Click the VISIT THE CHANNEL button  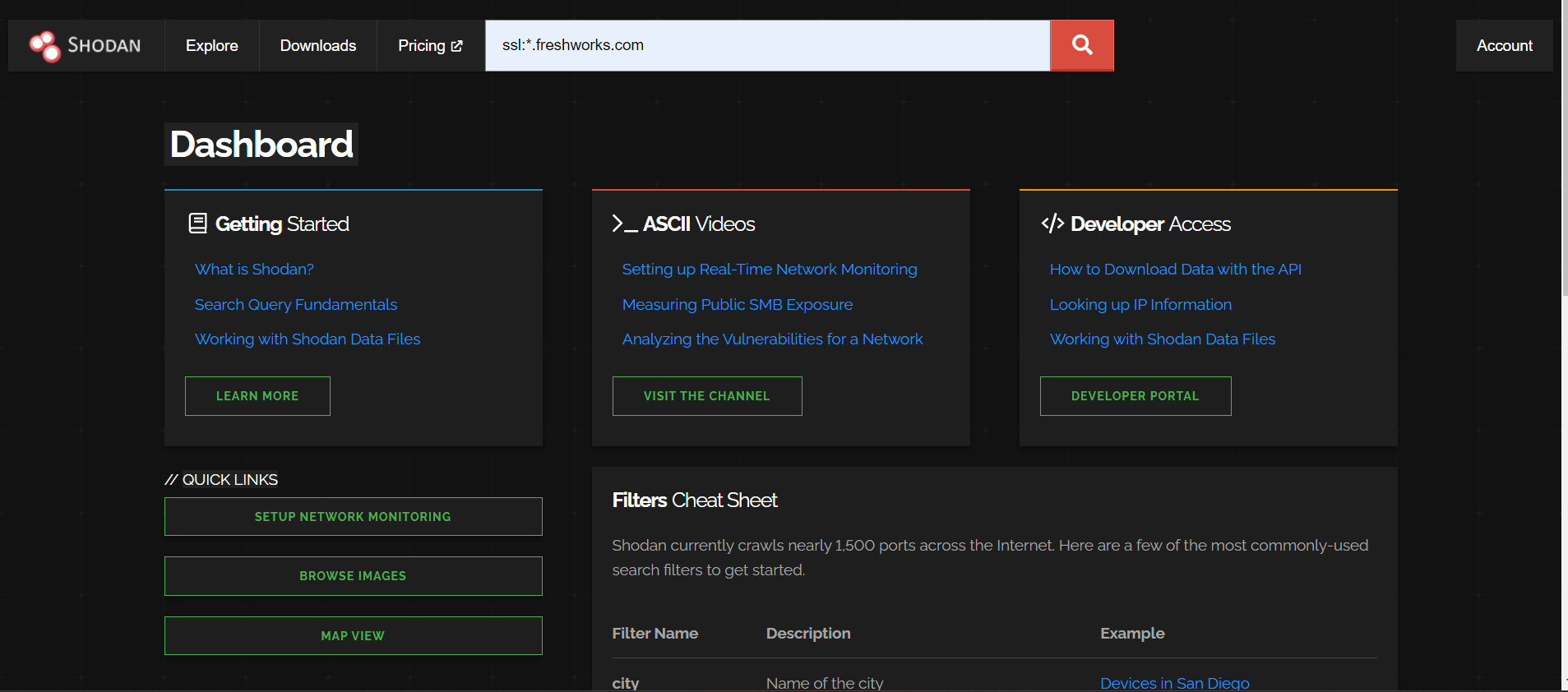[707, 396]
